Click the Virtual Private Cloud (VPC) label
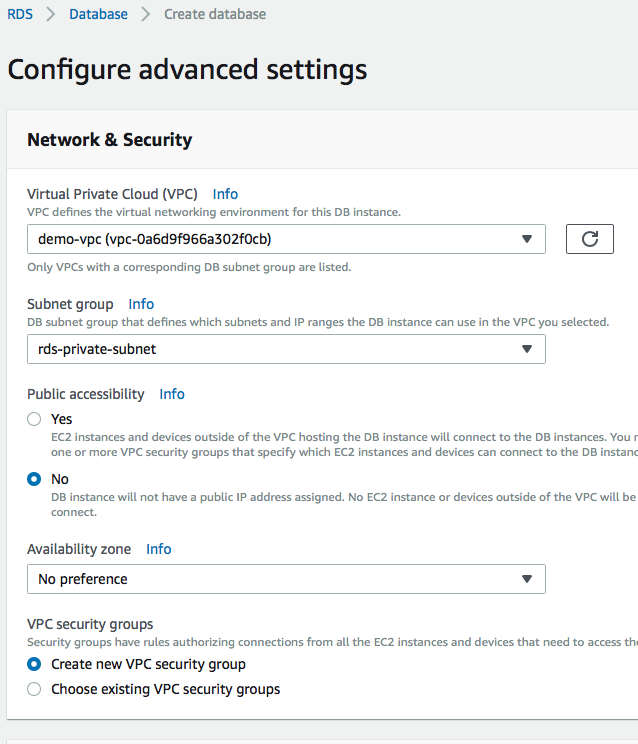 click(x=112, y=194)
